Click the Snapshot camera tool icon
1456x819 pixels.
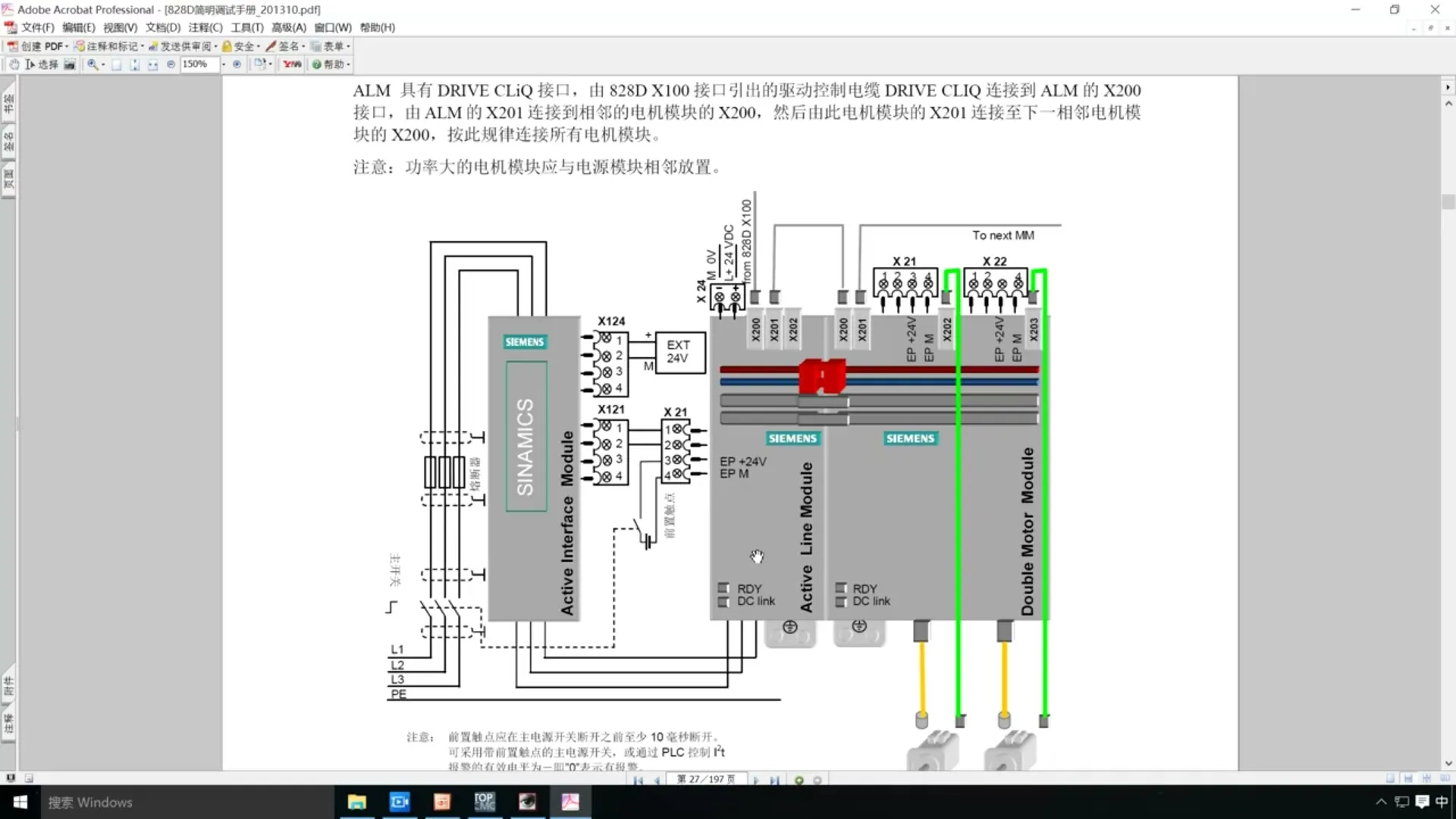pos(70,64)
